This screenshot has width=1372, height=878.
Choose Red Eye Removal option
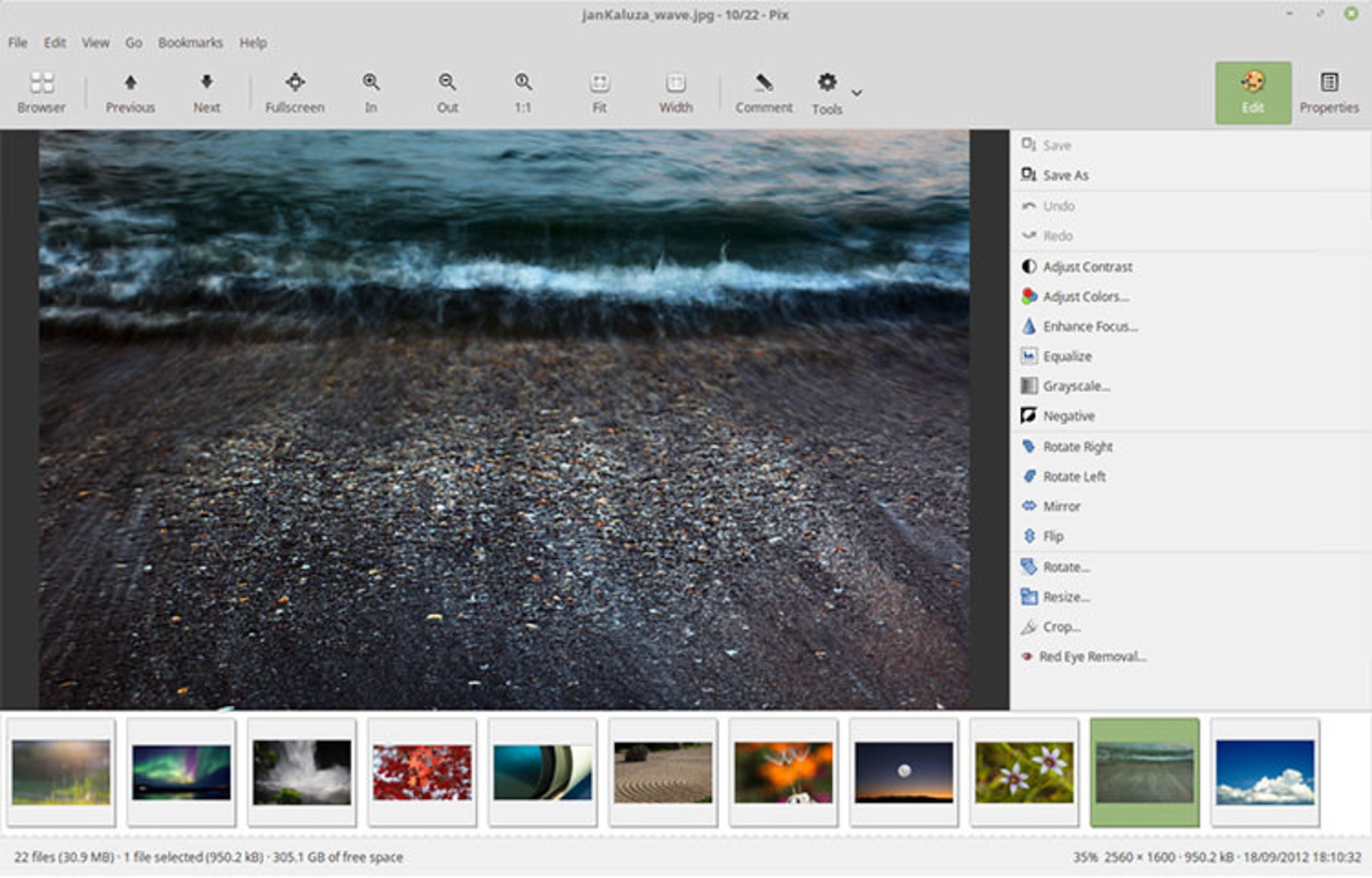(x=1092, y=657)
